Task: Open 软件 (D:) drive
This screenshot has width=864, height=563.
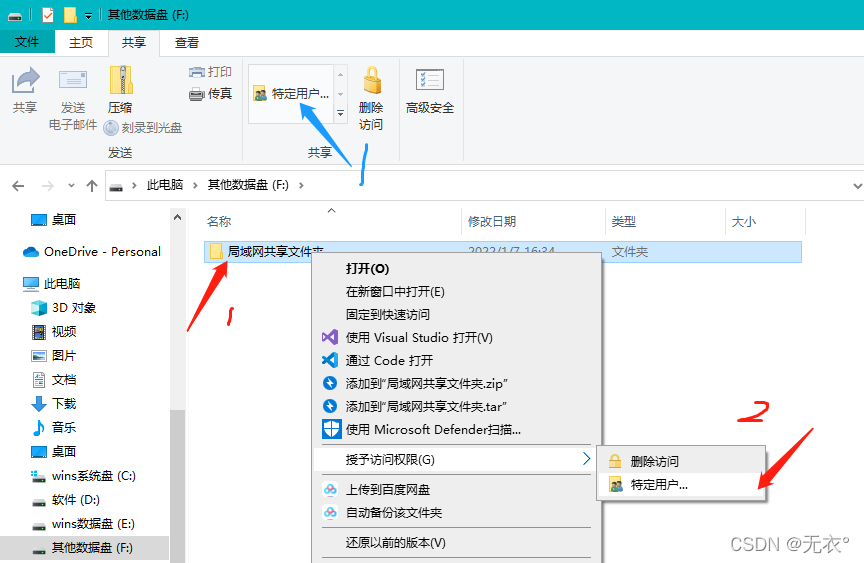Action: point(66,500)
